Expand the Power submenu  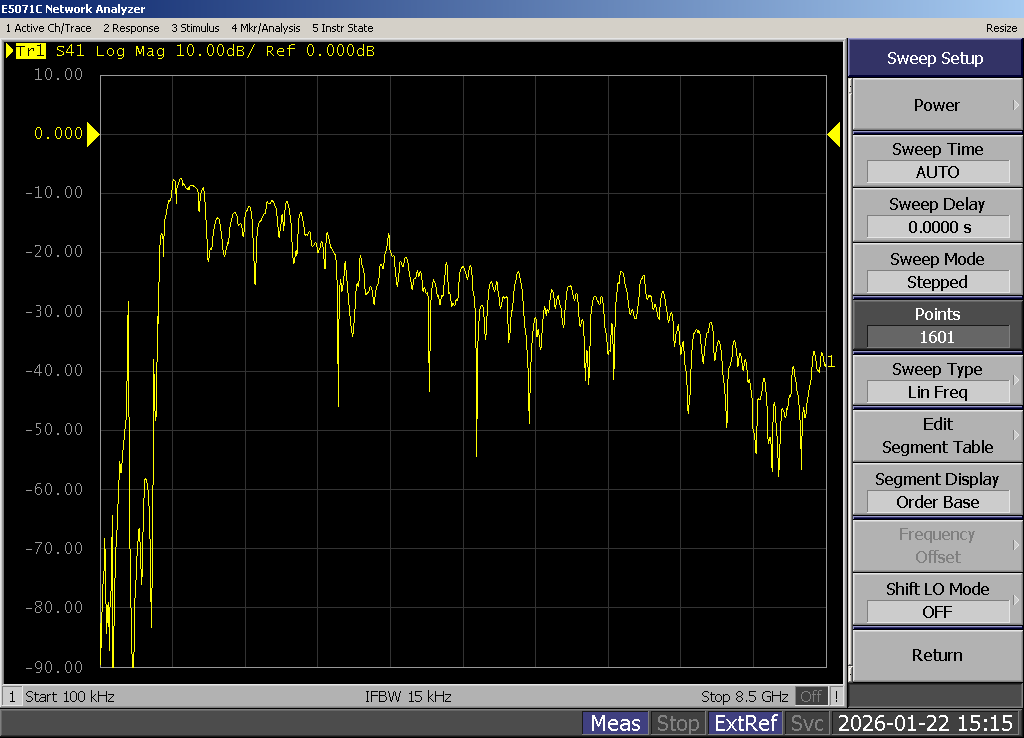click(936, 105)
